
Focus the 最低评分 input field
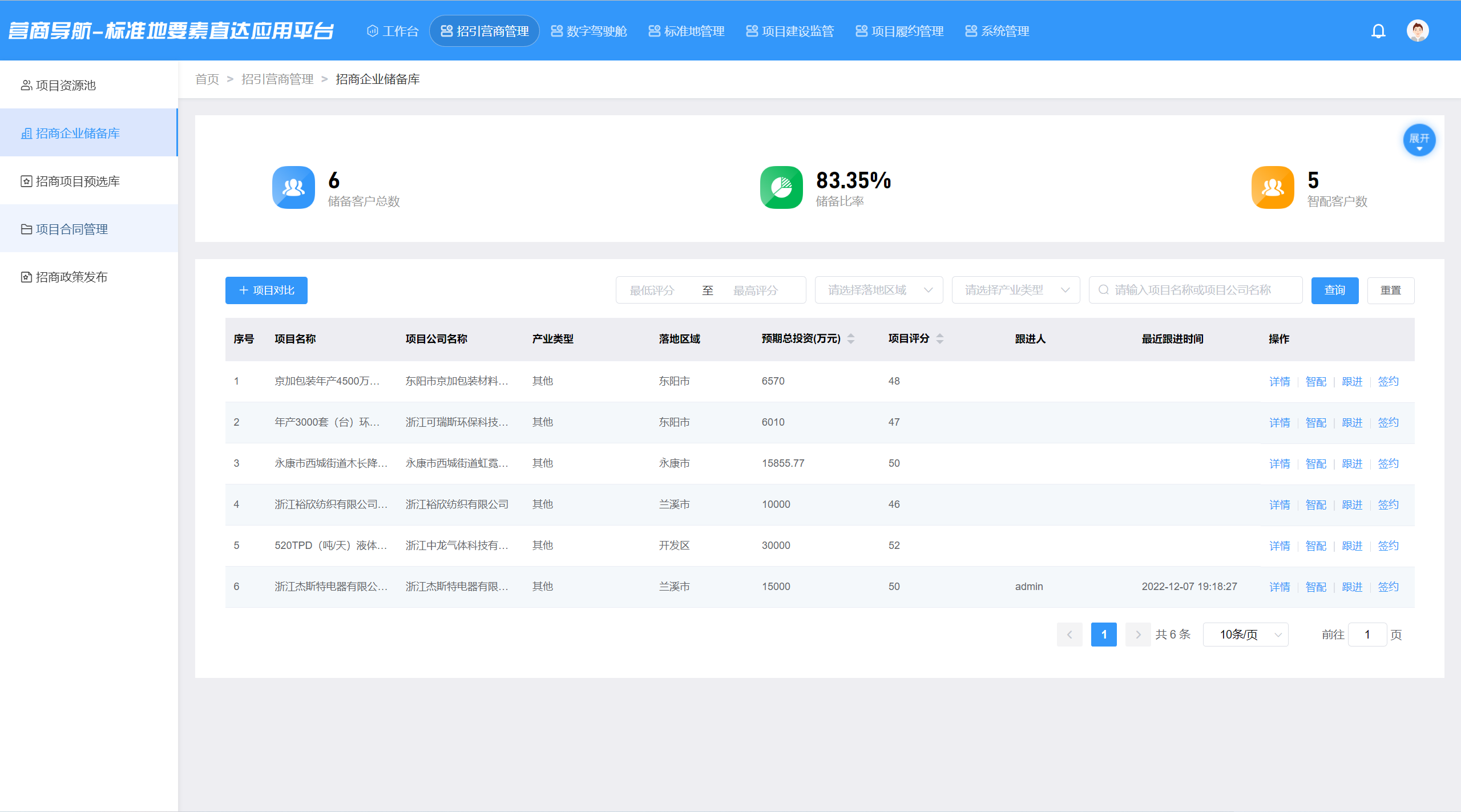[652, 290]
